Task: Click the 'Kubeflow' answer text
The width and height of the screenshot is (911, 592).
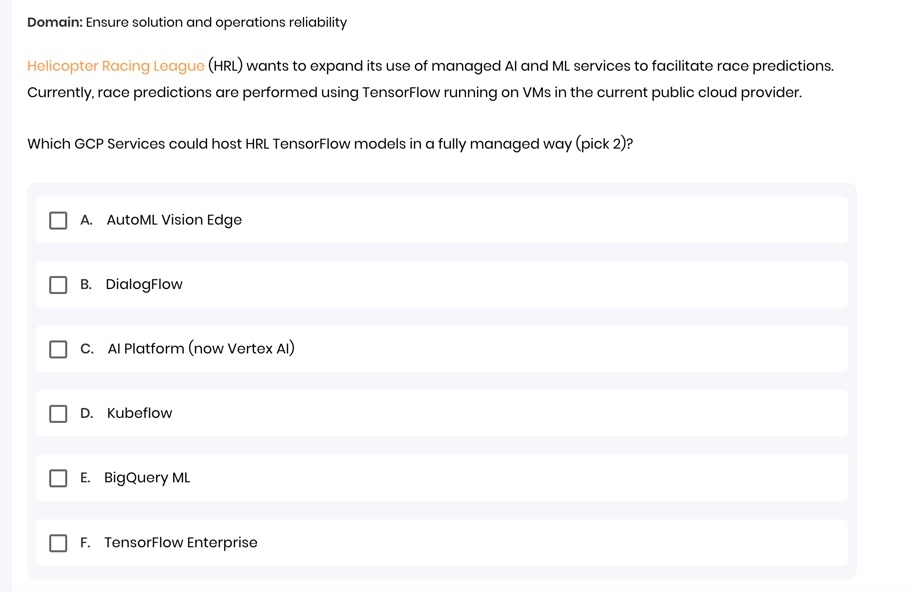Action: [139, 413]
